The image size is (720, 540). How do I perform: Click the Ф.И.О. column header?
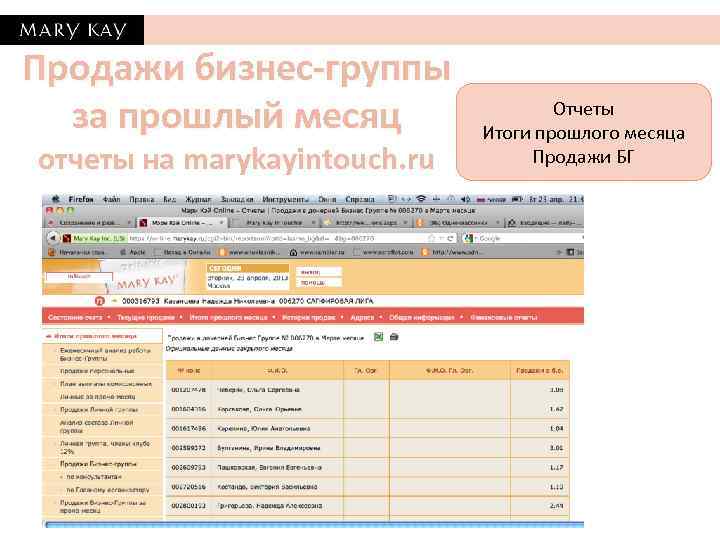pyautogui.click(x=277, y=370)
